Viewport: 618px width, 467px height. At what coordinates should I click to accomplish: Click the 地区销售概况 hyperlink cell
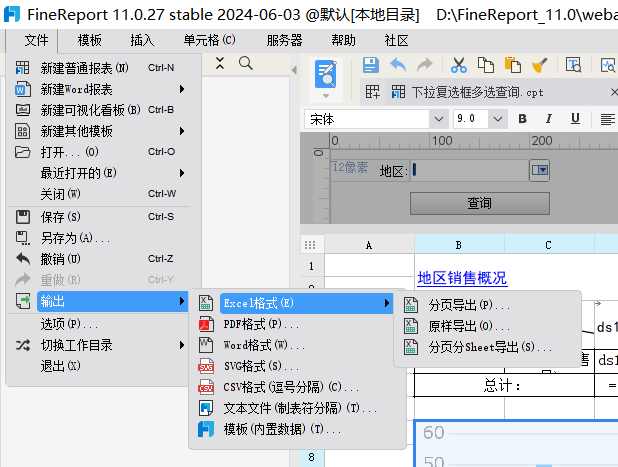462,278
